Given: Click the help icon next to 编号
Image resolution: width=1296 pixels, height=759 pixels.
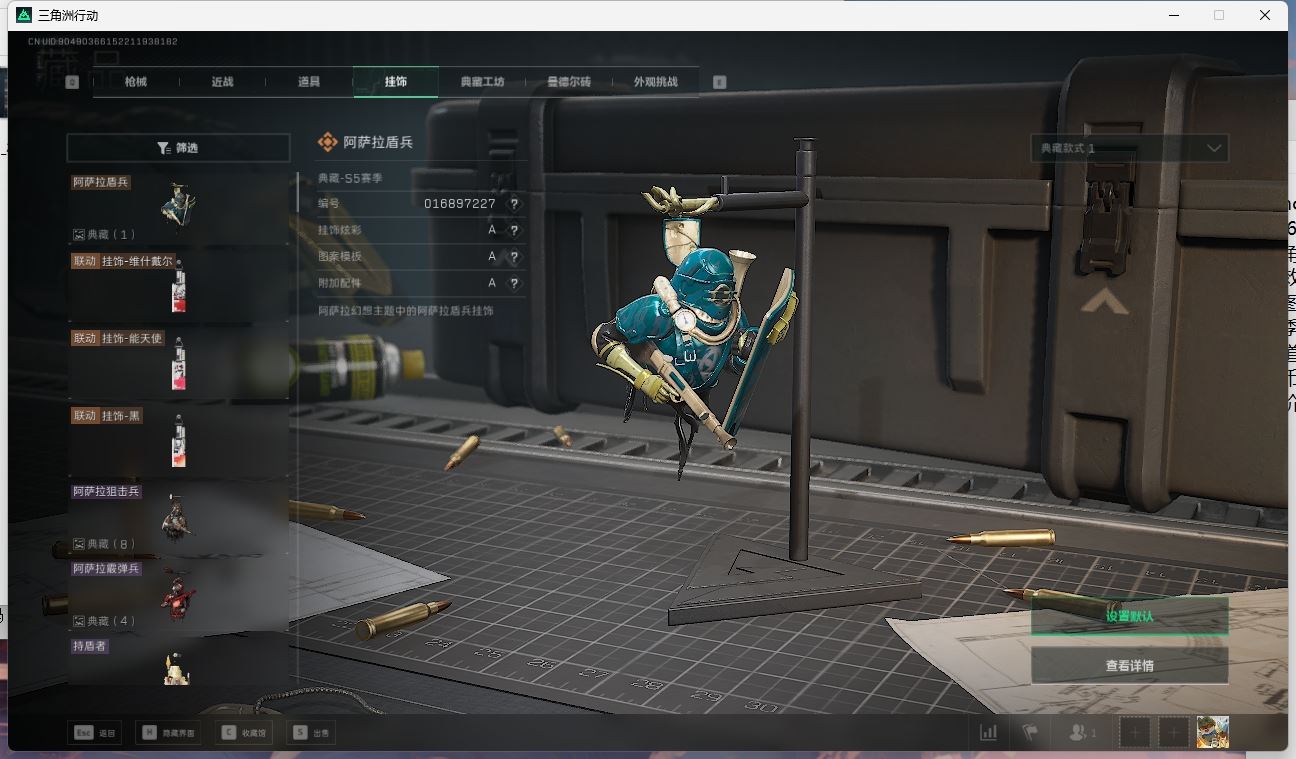Looking at the screenshot, I should [514, 204].
